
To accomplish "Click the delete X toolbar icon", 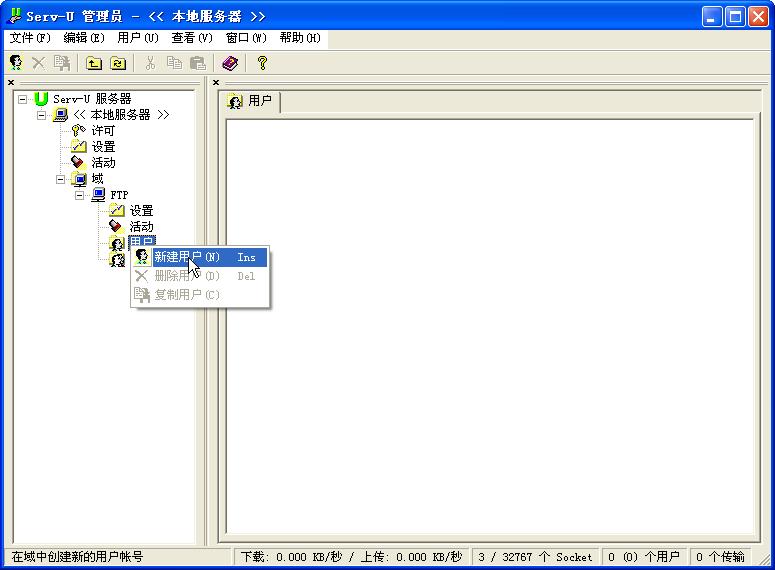I will [x=39, y=63].
